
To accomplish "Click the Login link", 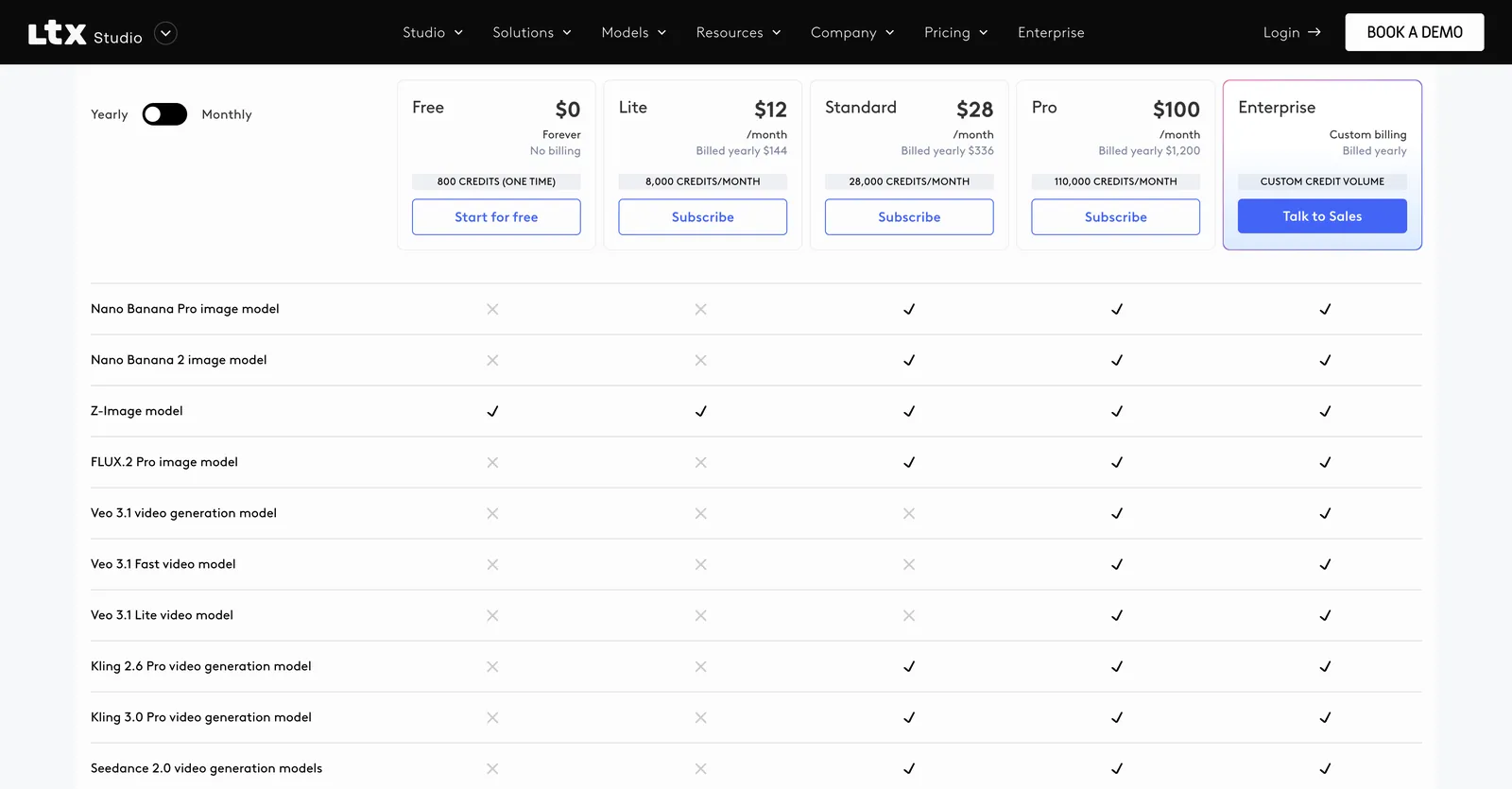I will click(x=1292, y=32).
